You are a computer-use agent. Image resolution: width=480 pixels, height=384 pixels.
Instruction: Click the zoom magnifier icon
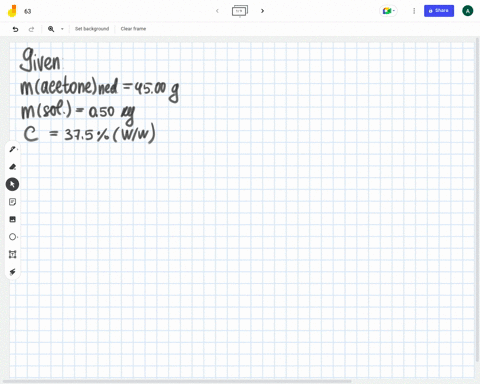coord(51,29)
